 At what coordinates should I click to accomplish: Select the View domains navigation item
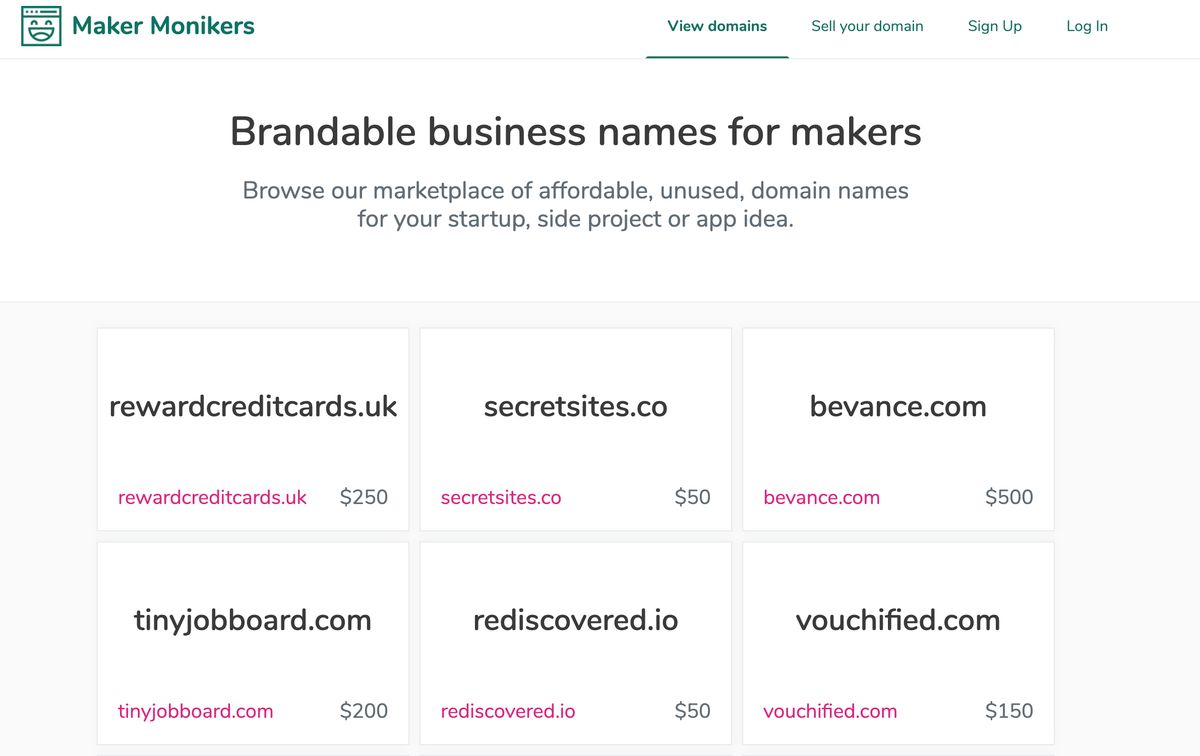717,26
